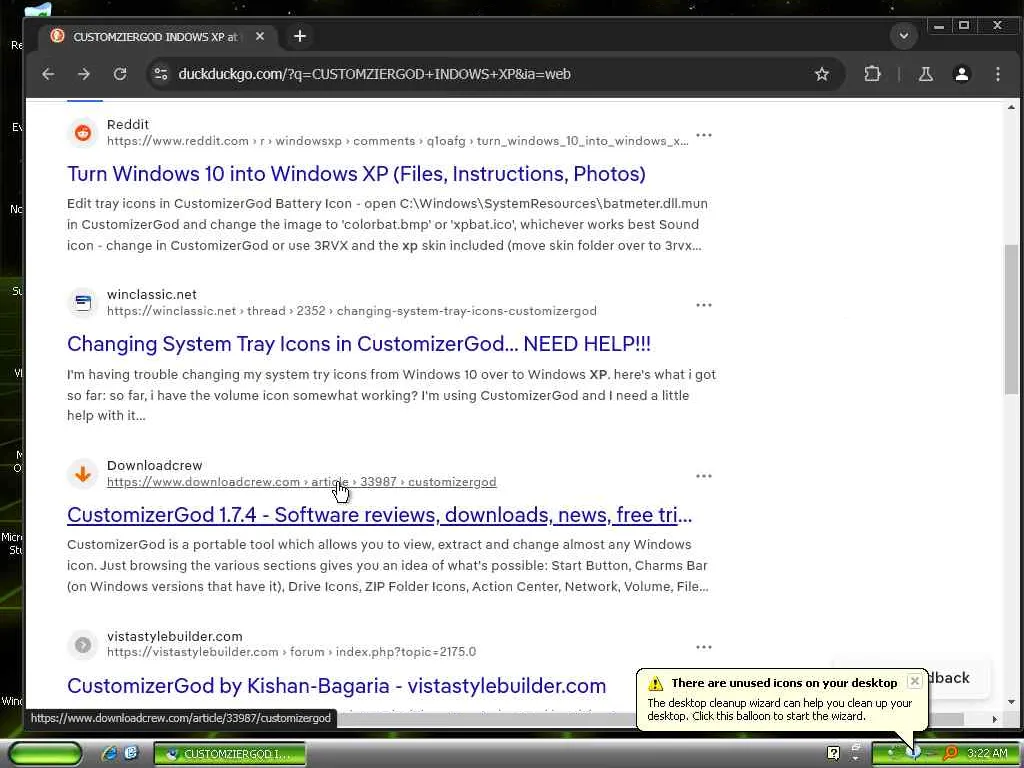Click the Reddit site name
This screenshot has height=768, width=1024.
click(128, 125)
